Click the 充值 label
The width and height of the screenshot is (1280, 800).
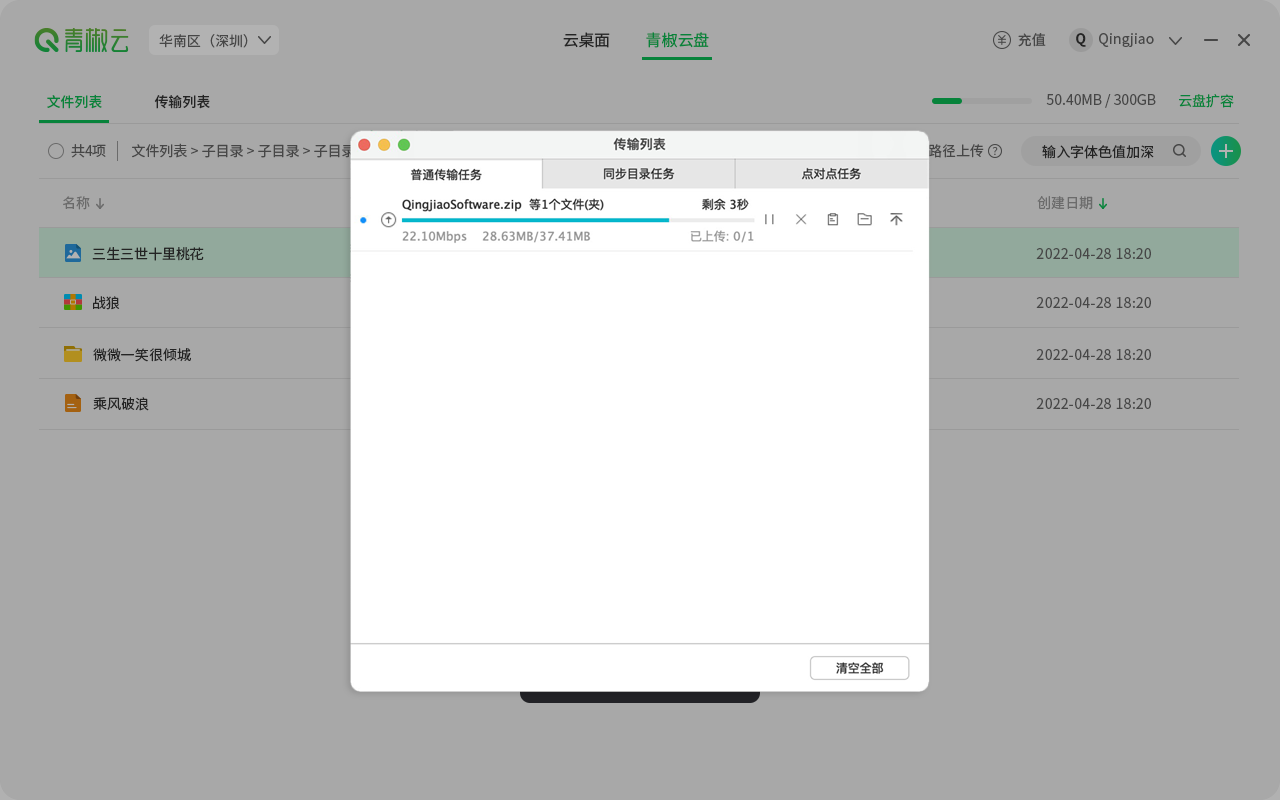click(1032, 40)
